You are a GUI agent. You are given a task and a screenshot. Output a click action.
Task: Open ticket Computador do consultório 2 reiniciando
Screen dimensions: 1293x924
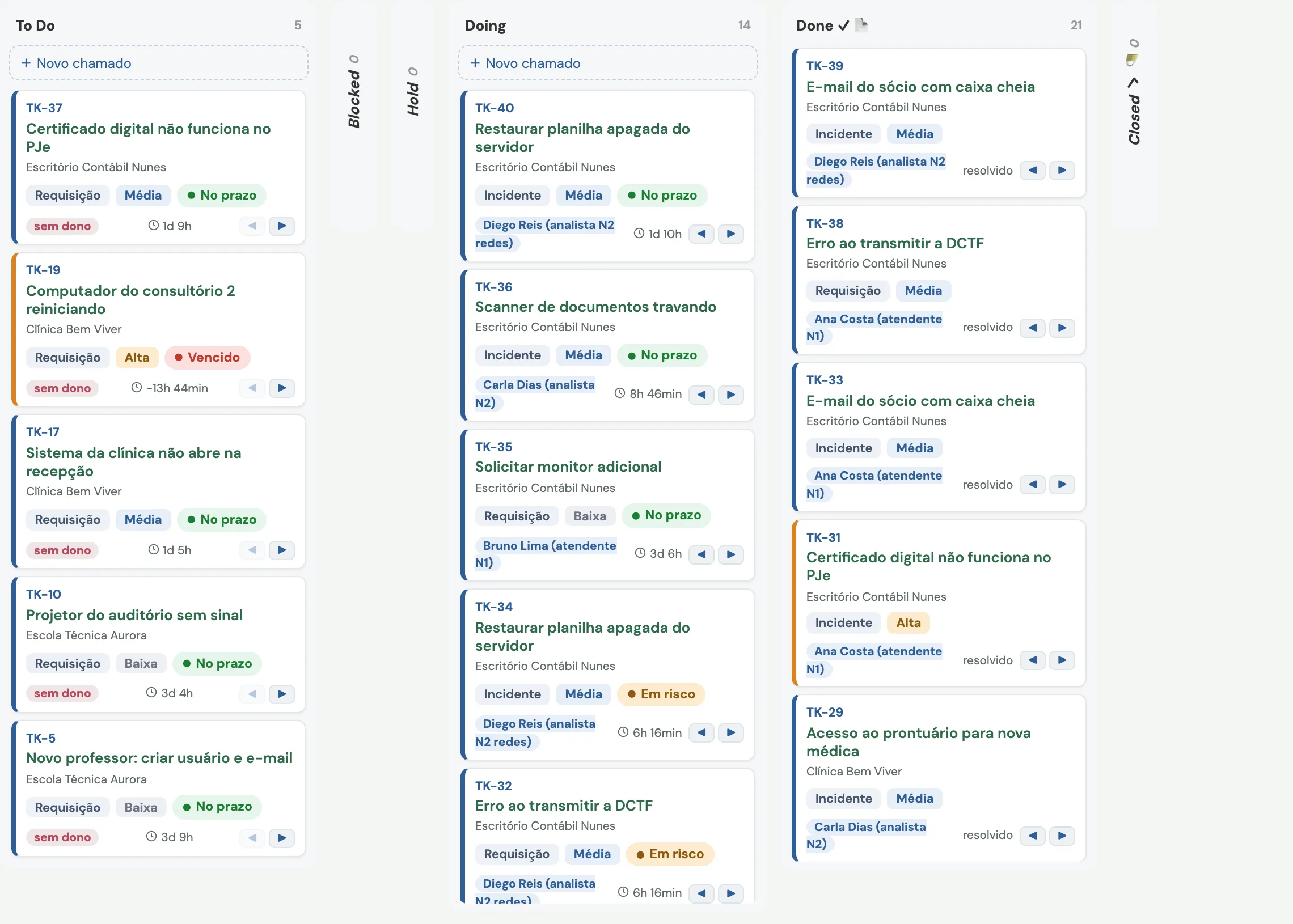coord(130,300)
